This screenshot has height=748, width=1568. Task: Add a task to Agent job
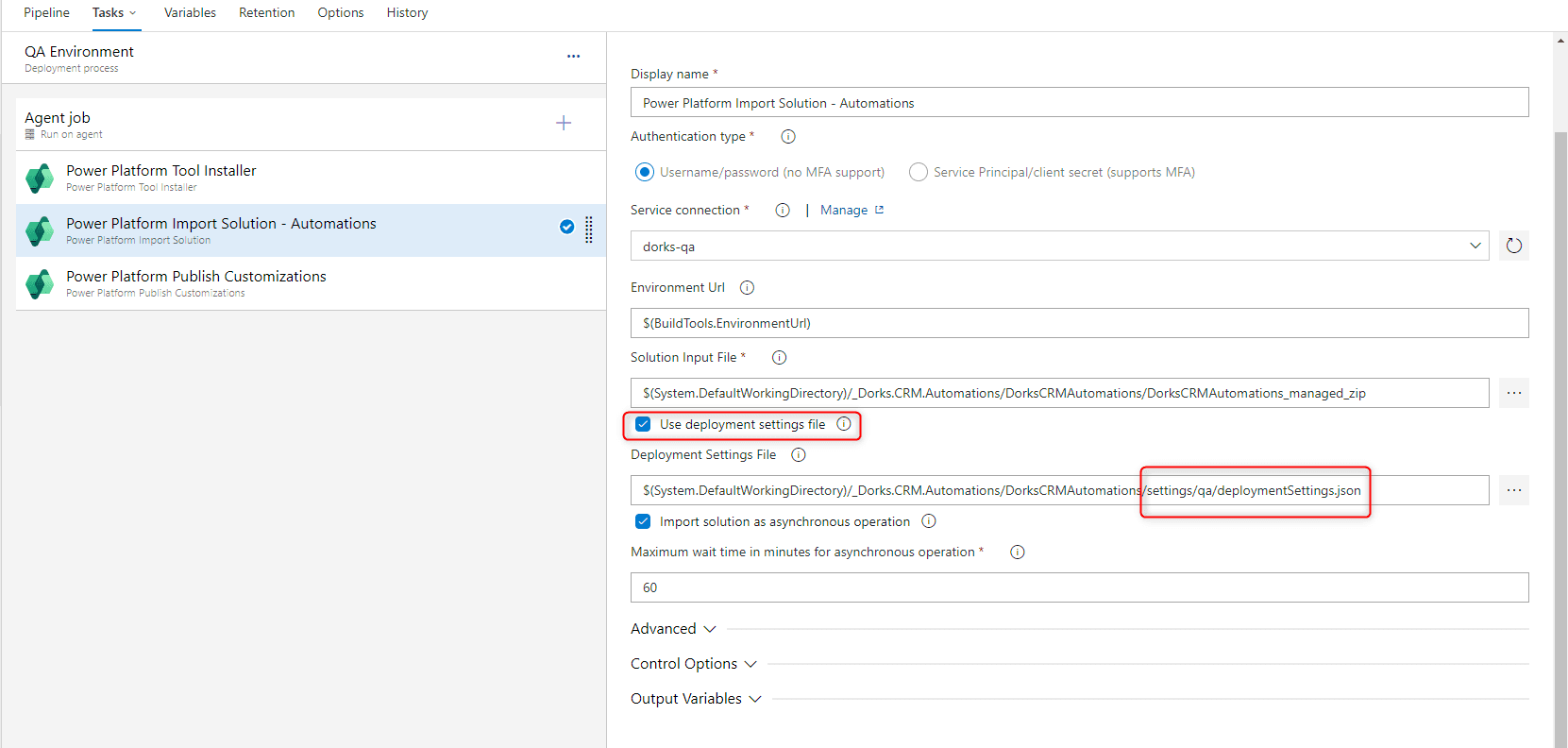click(564, 123)
